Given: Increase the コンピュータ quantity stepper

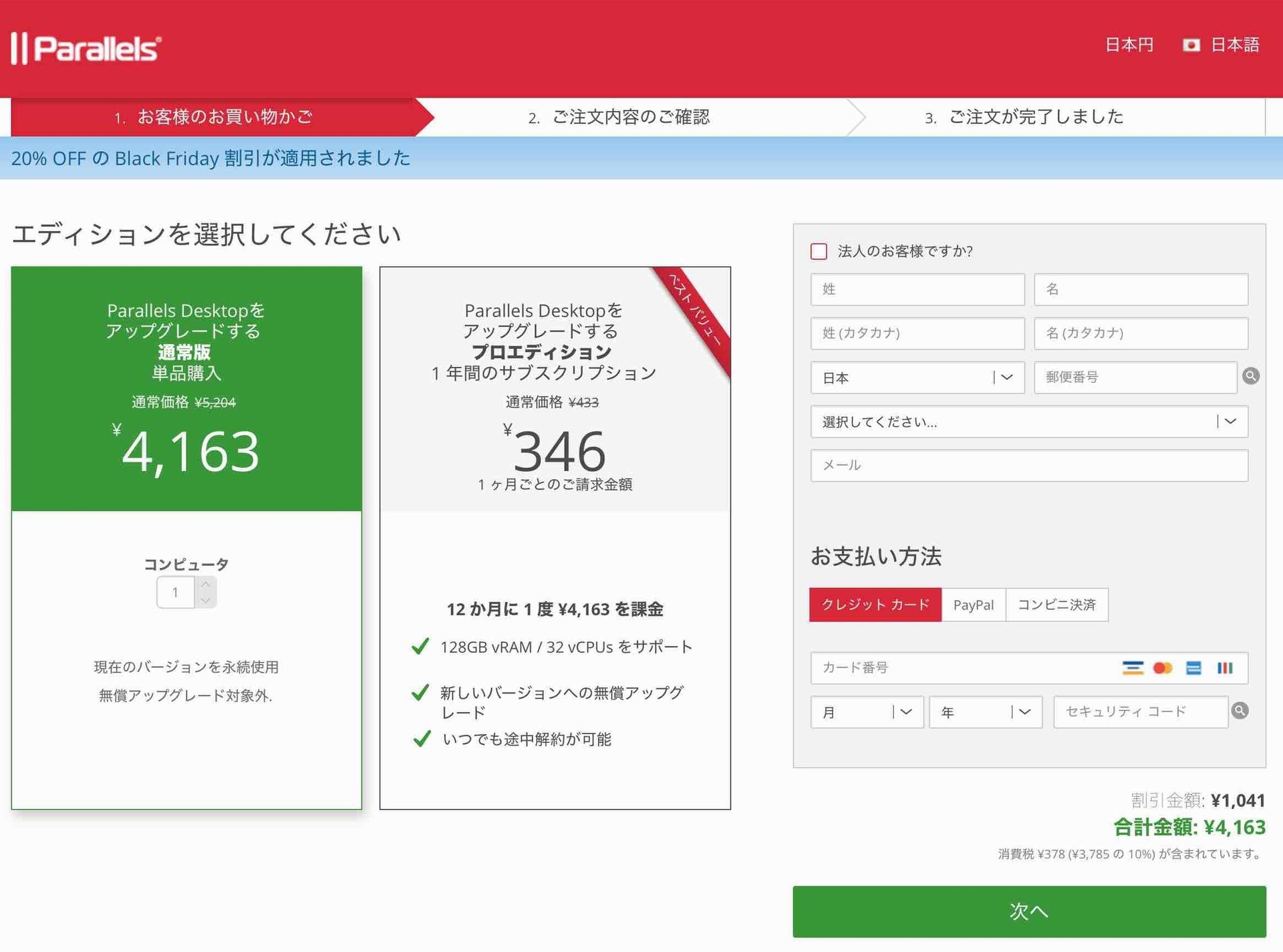Looking at the screenshot, I should (x=206, y=585).
